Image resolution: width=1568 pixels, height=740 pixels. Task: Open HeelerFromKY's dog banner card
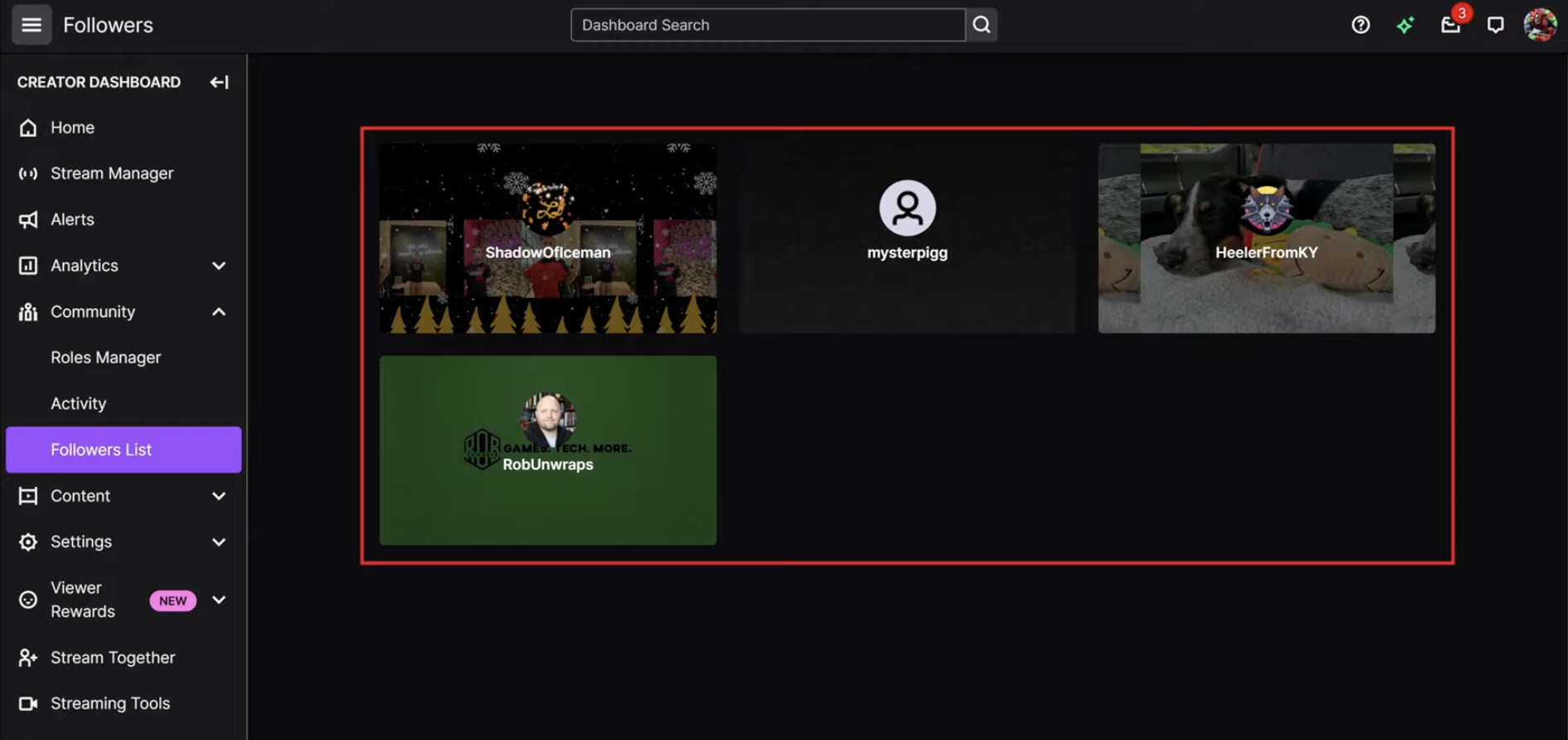click(1267, 238)
